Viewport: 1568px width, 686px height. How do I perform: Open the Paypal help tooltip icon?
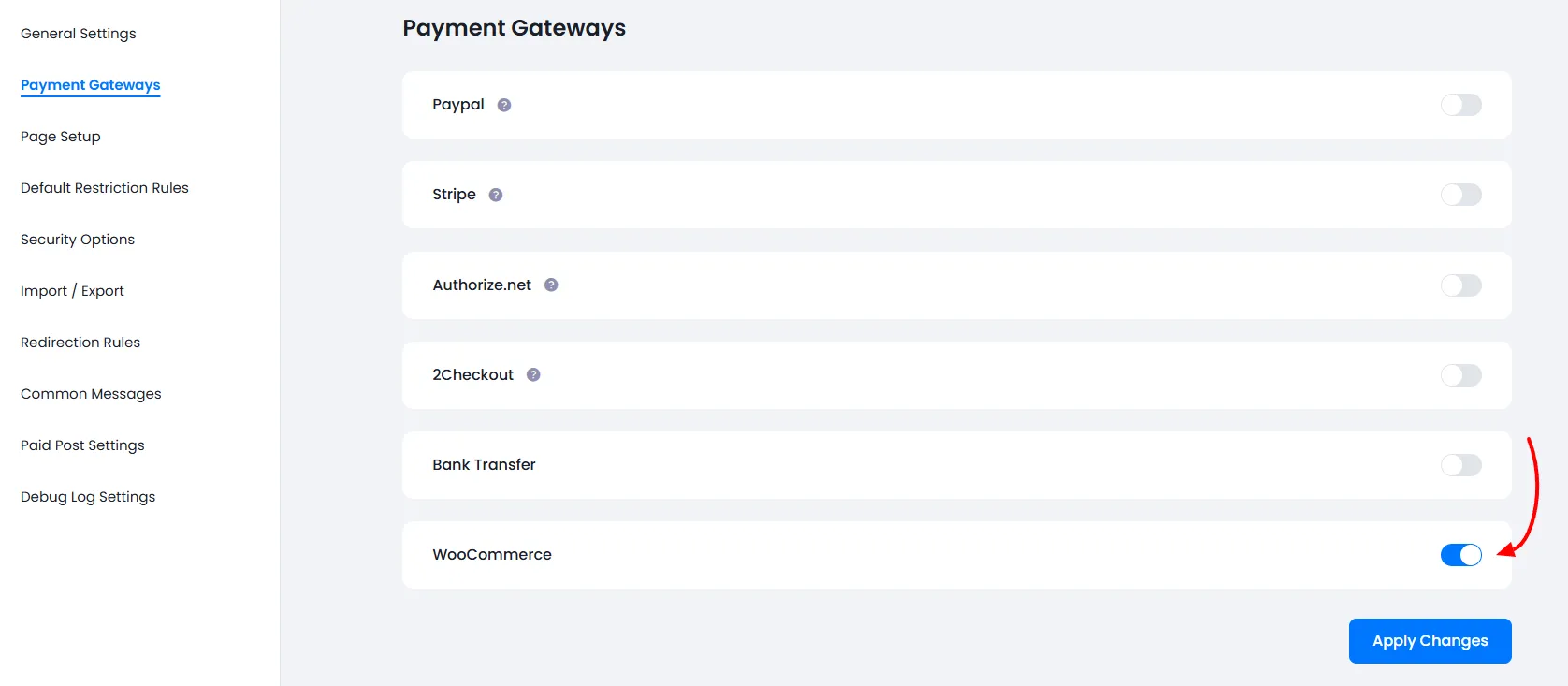(x=503, y=105)
